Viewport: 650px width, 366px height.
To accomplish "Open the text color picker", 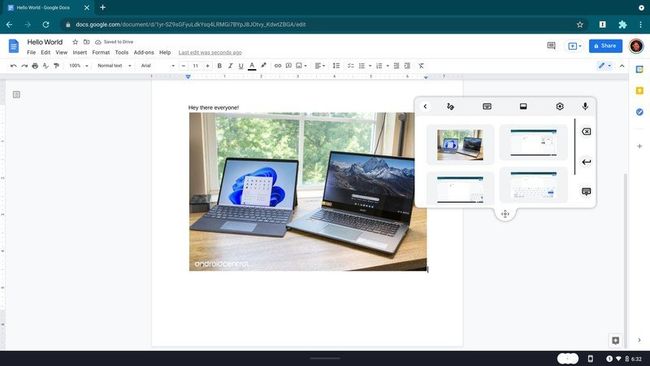I will pos(252,66).
